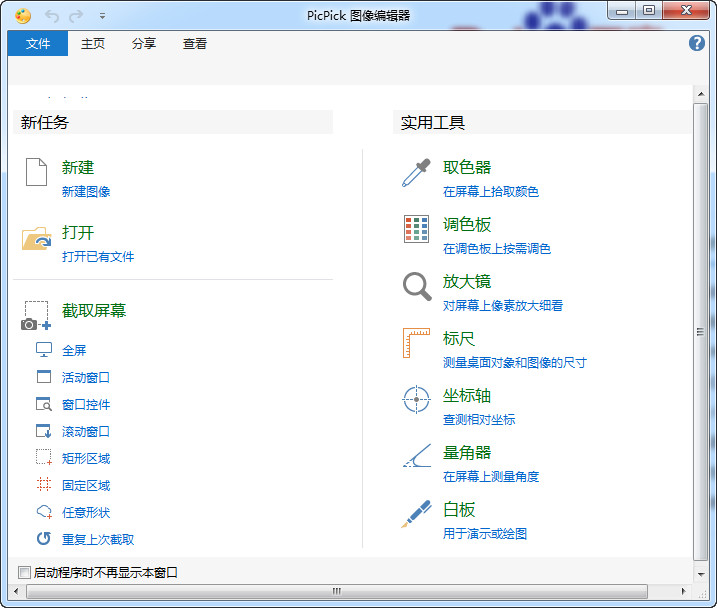This screenshot has height=608, width=717.
Task: Click the undo arrow in title bar
Action: pos(52,16)
